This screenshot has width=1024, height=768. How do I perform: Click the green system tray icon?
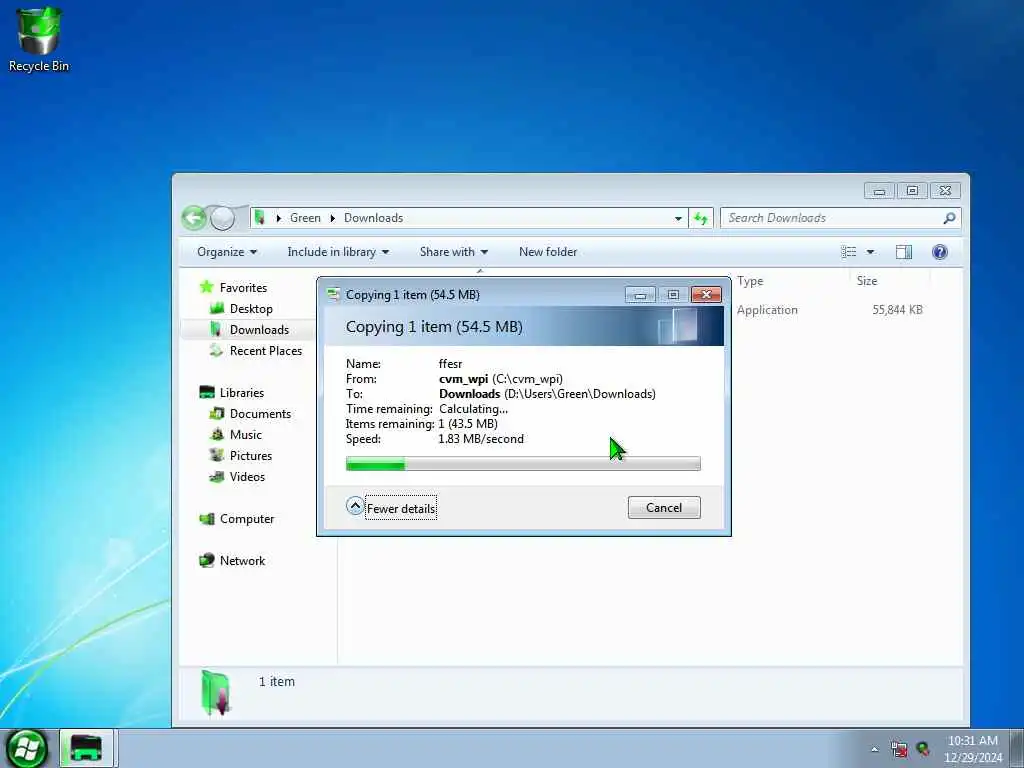[923, 750]
